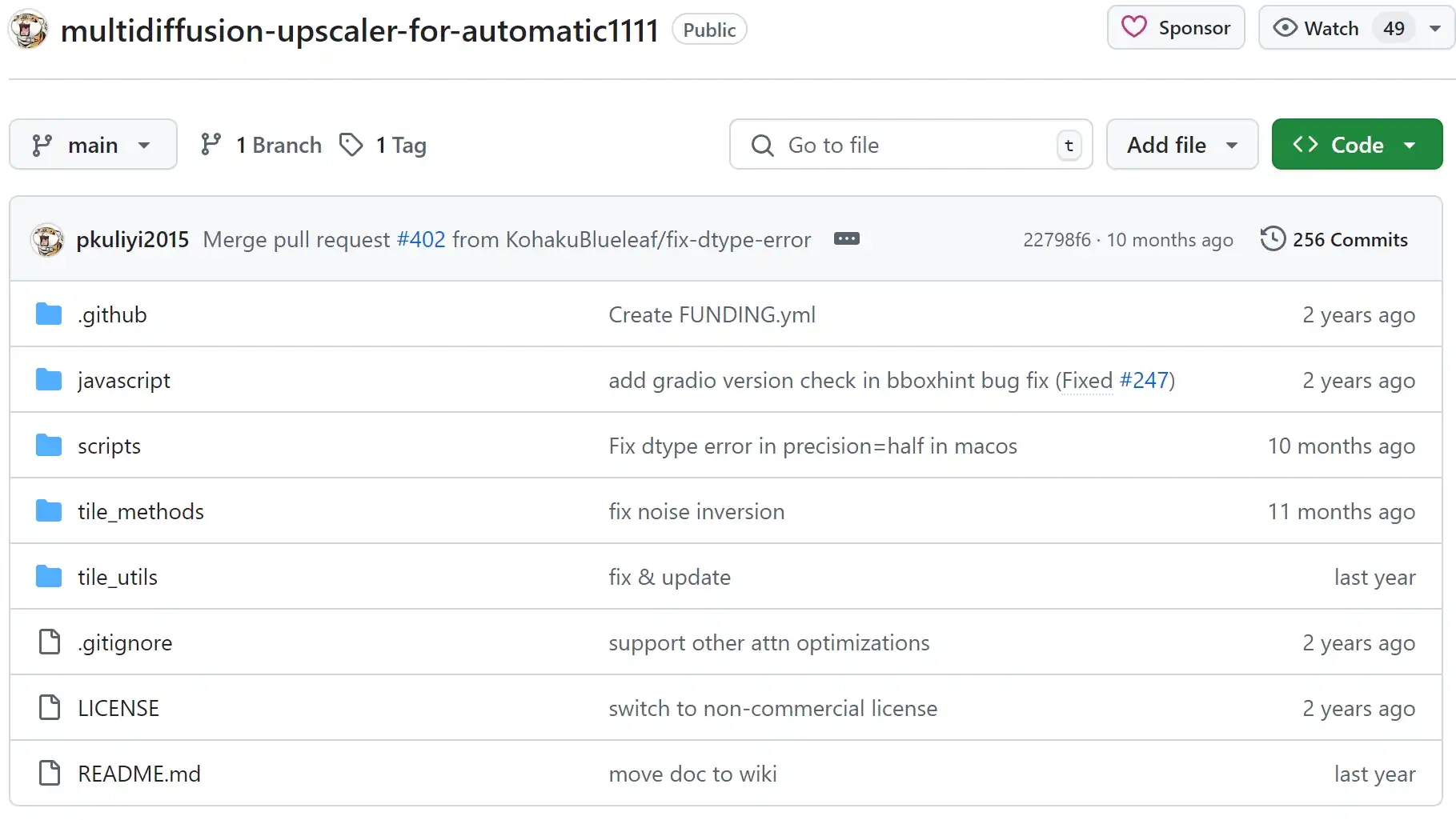
Task: Click the eye icon on Watch button
Action: (1285, 28)
